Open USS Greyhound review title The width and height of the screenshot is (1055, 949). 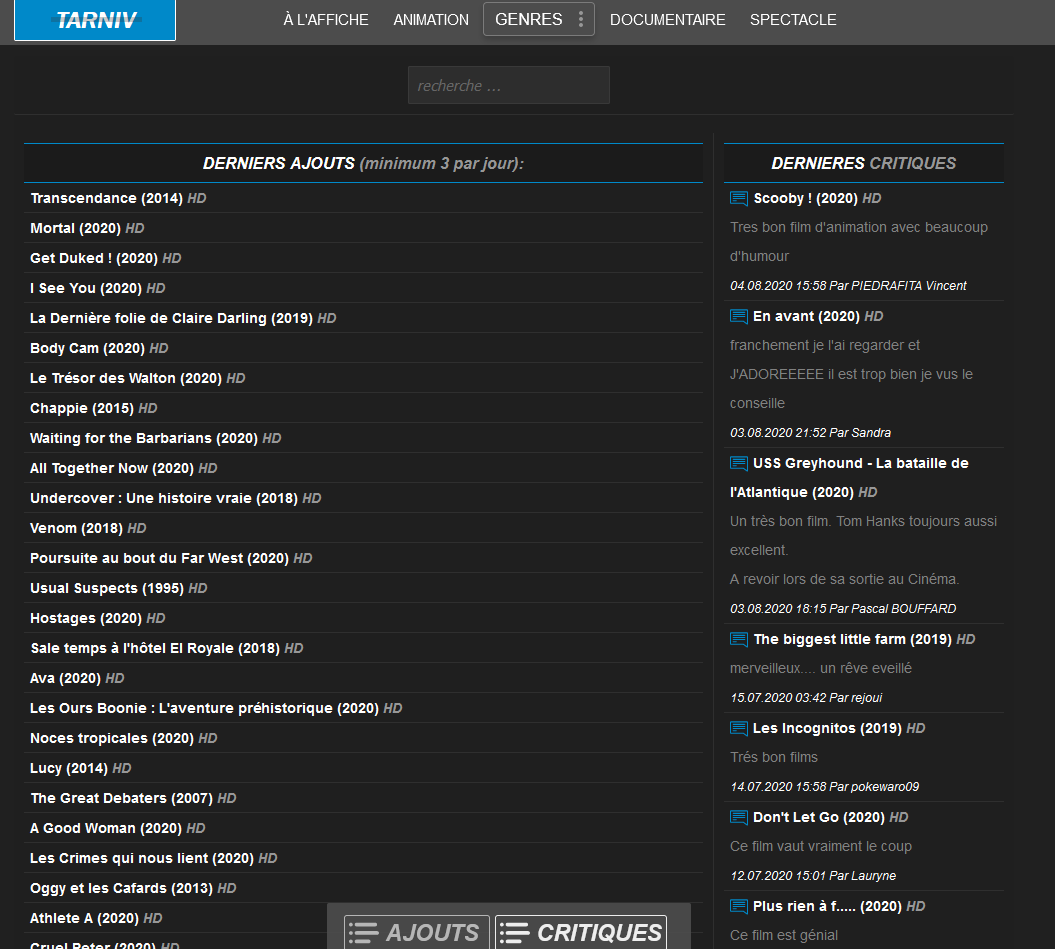(x=849, y=478)
